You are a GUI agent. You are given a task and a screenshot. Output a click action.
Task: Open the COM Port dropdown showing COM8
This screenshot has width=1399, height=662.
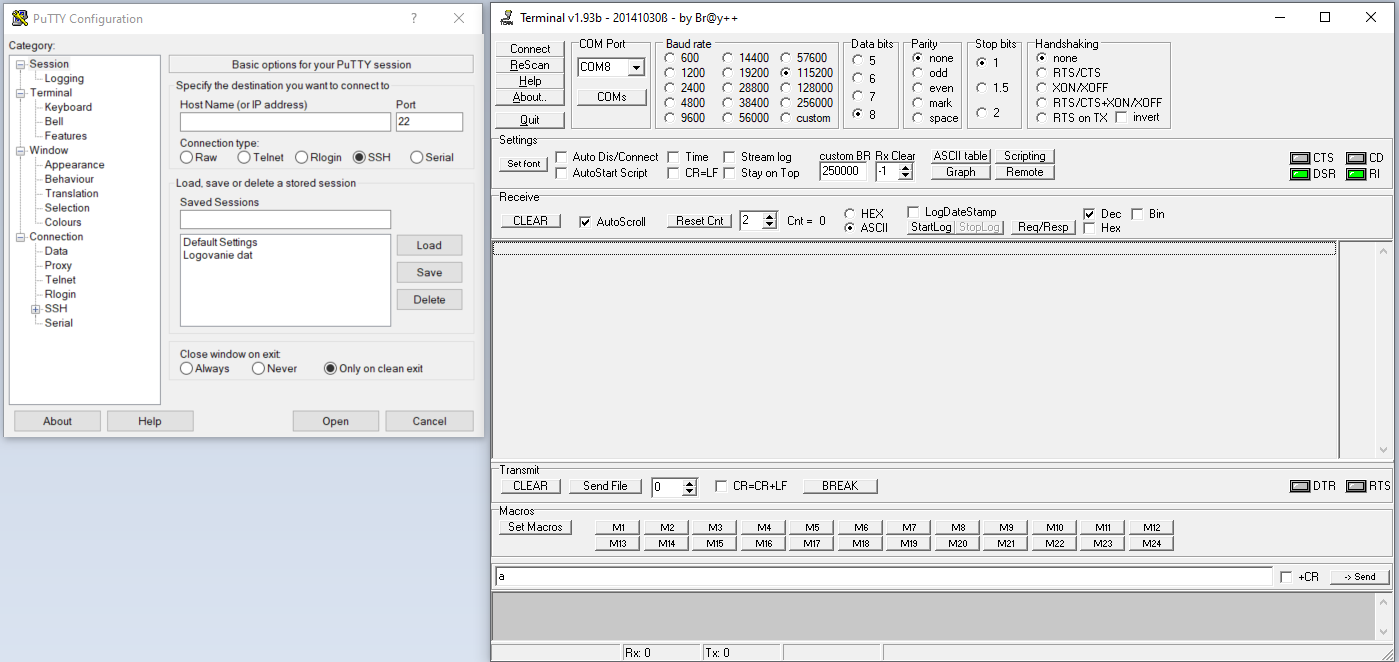point(636,67)
